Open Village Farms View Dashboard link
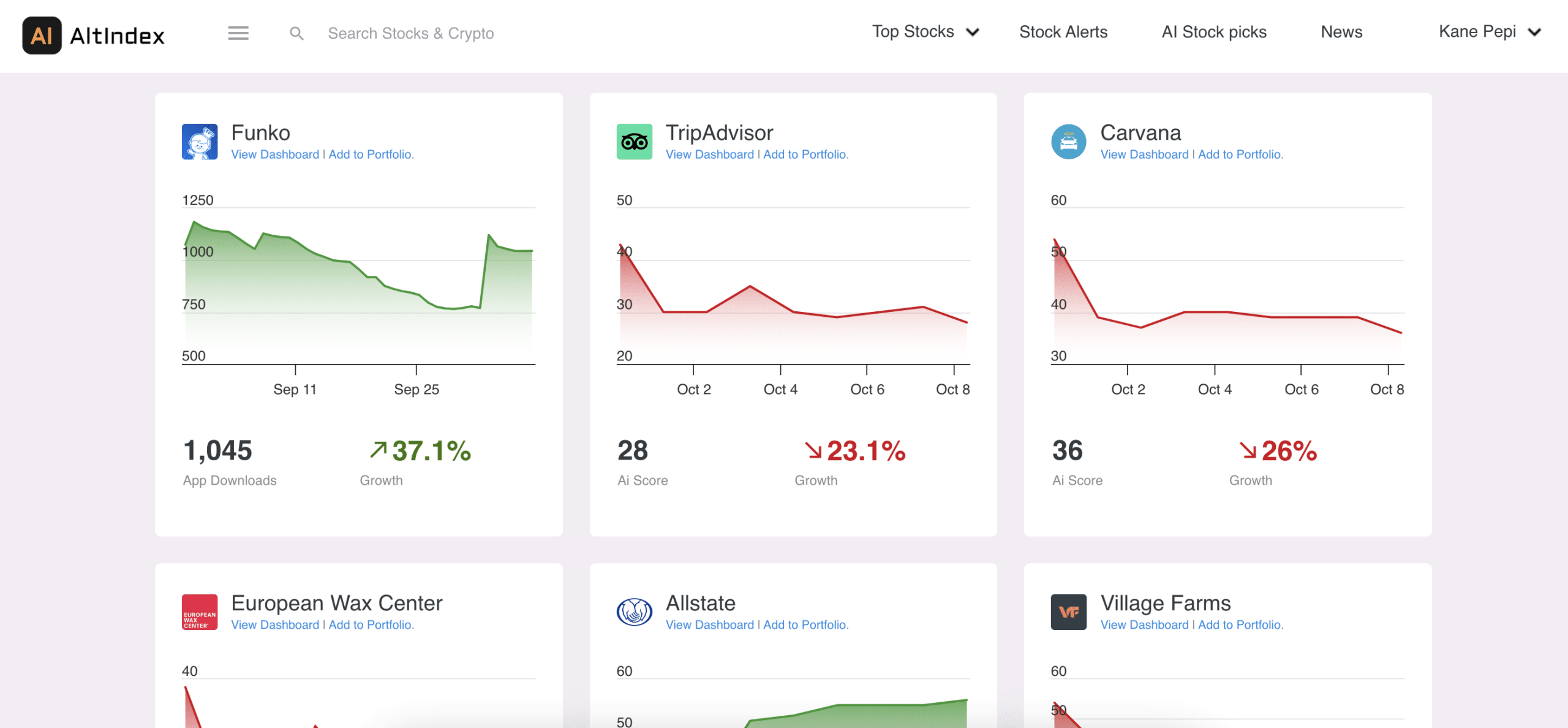 1144,624
